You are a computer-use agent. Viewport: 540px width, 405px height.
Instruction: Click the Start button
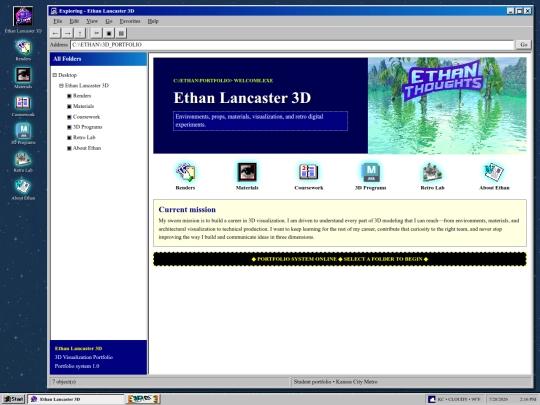tap(14, 399)
